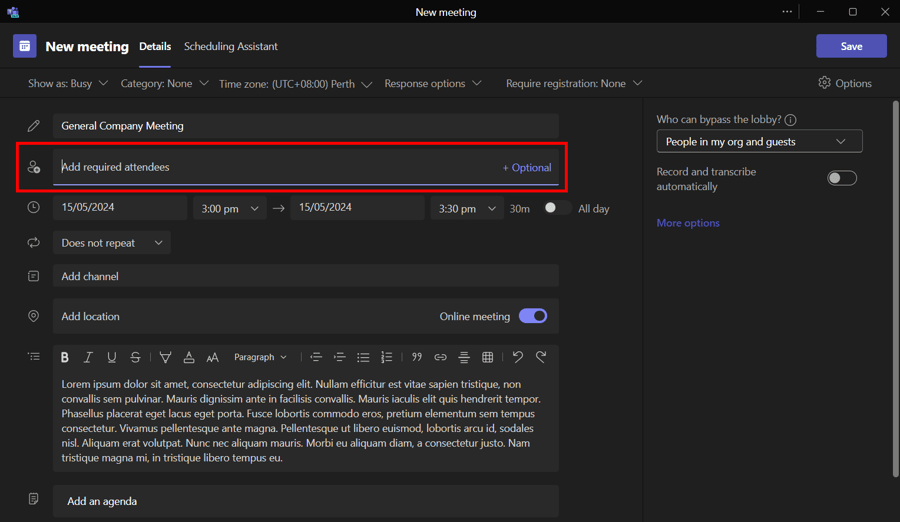900x522 pixels.
Task: Click the add attendees person icon
Action: tap(33, 167)
